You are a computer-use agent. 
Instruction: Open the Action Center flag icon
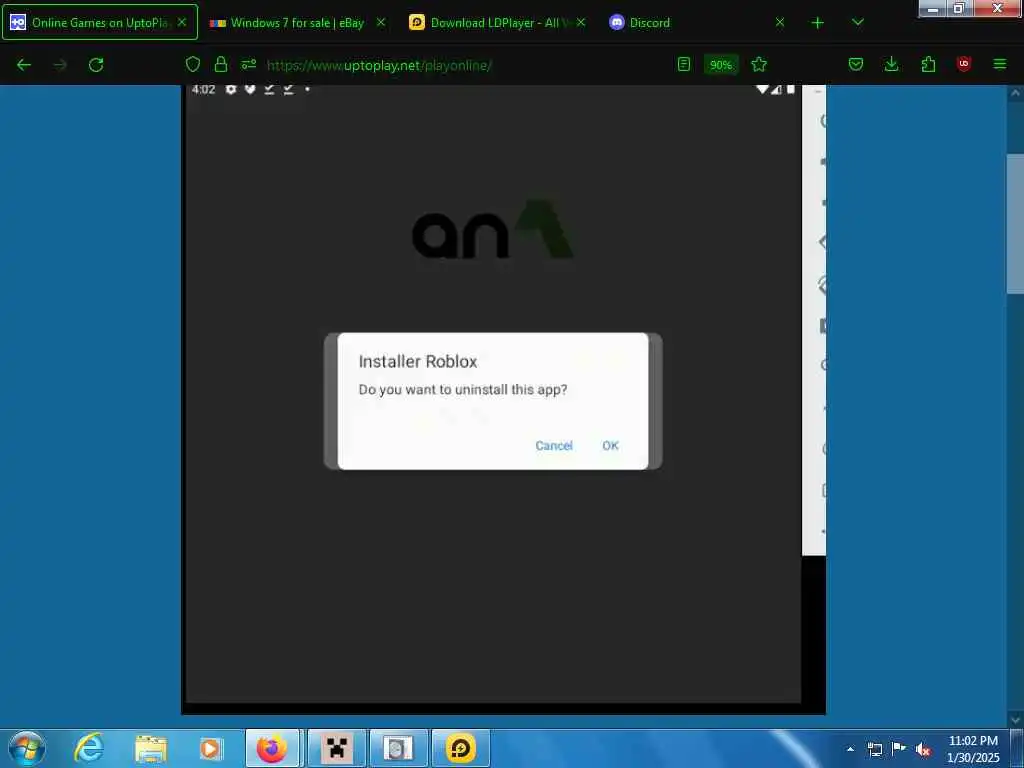tap(899, 748)
